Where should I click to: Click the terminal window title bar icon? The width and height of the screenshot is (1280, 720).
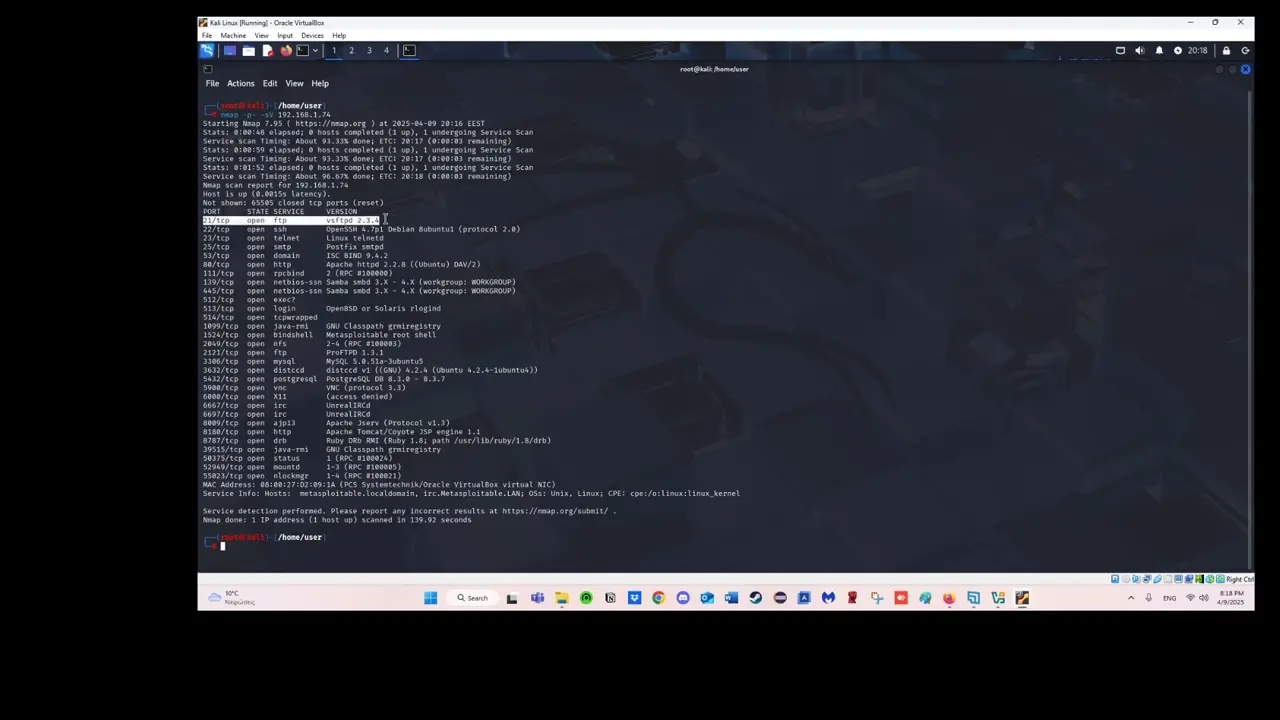coord(208,69)
